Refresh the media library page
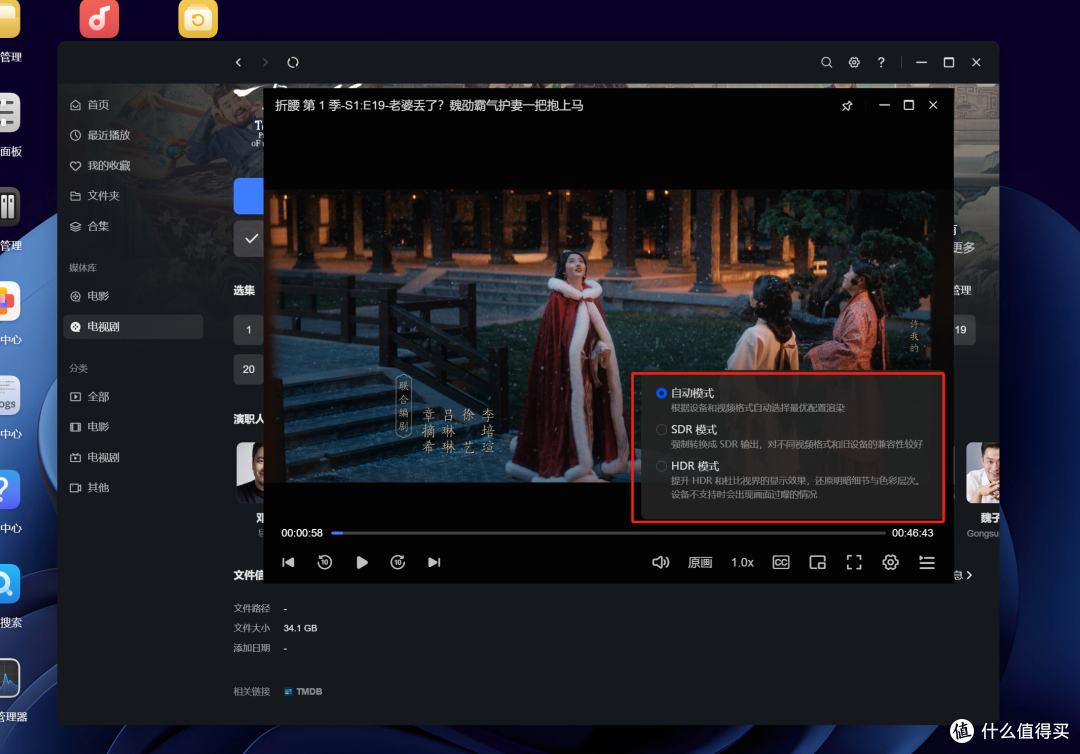This screenshot has height=754, width=1080. point(293,62)
